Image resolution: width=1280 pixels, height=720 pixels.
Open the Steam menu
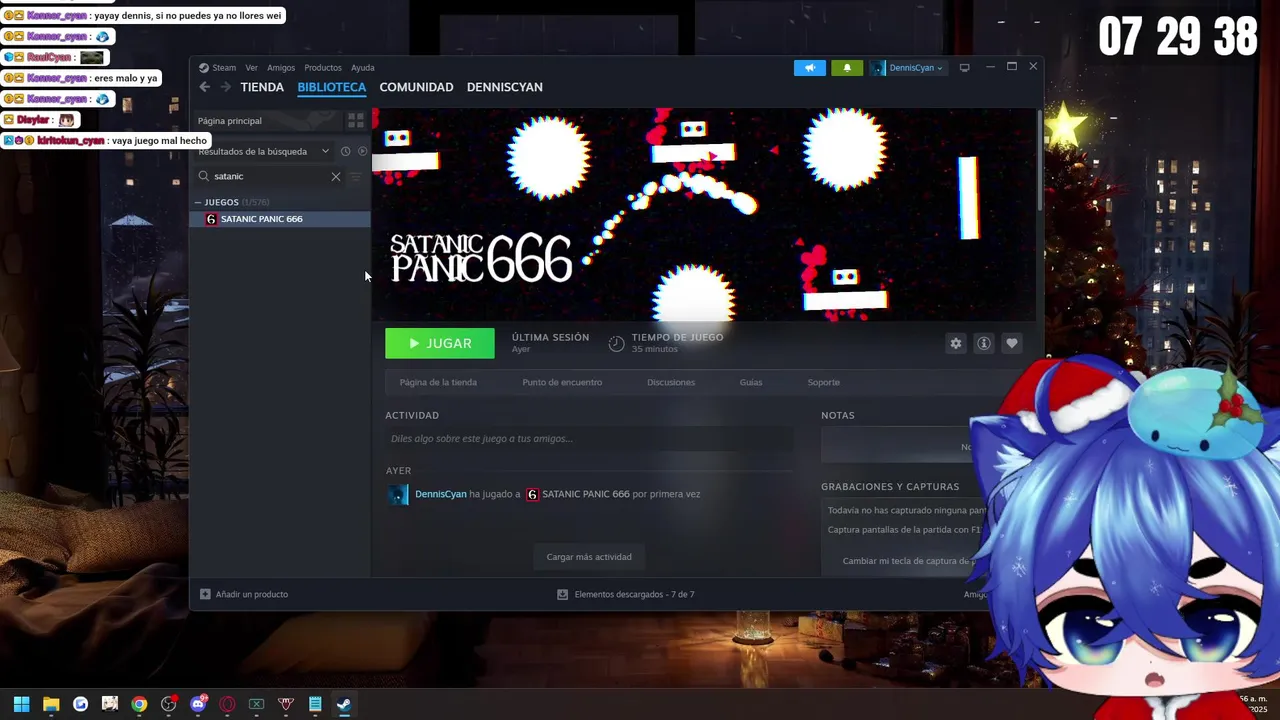224,68
